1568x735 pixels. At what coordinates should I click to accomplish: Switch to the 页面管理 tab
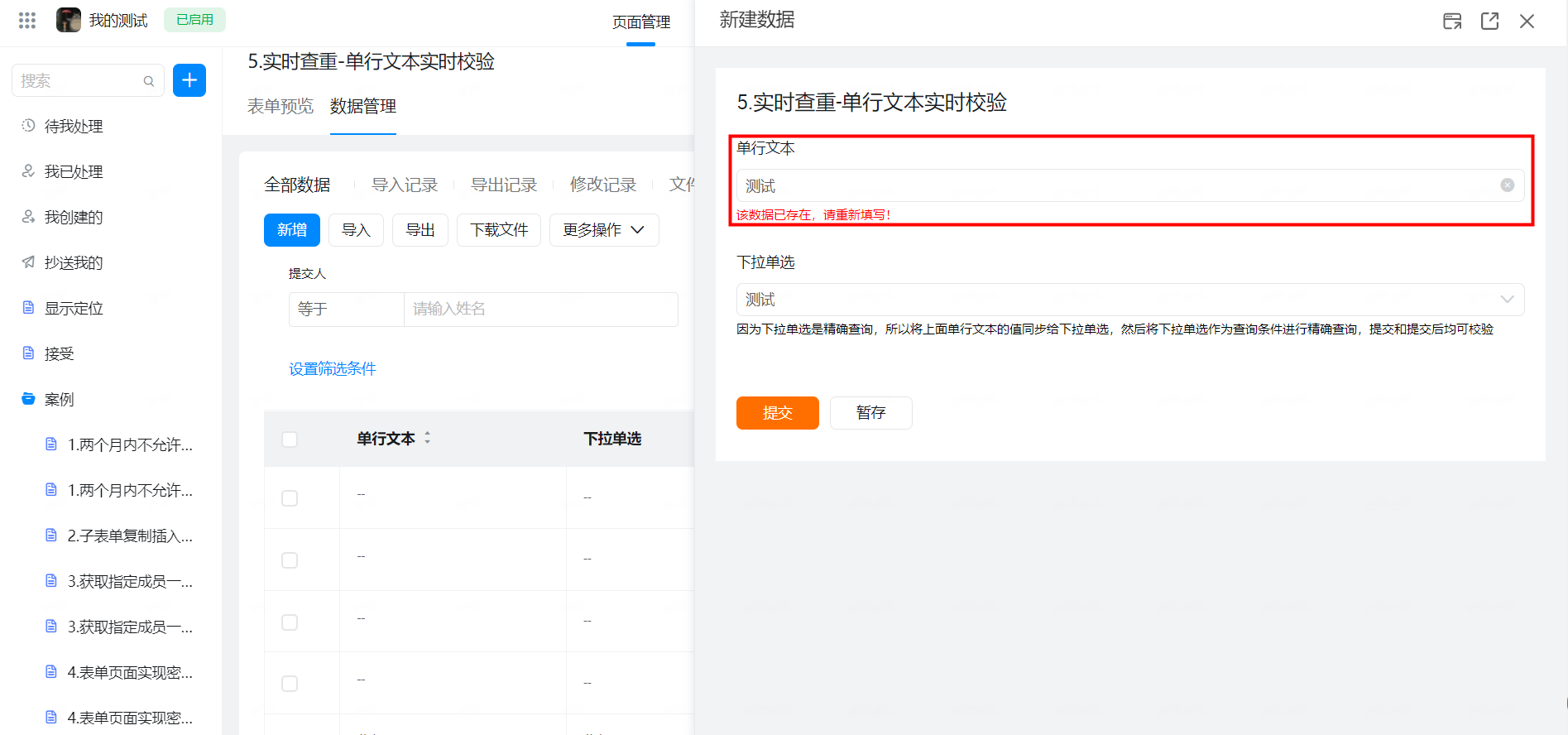(x=641, y=22)
